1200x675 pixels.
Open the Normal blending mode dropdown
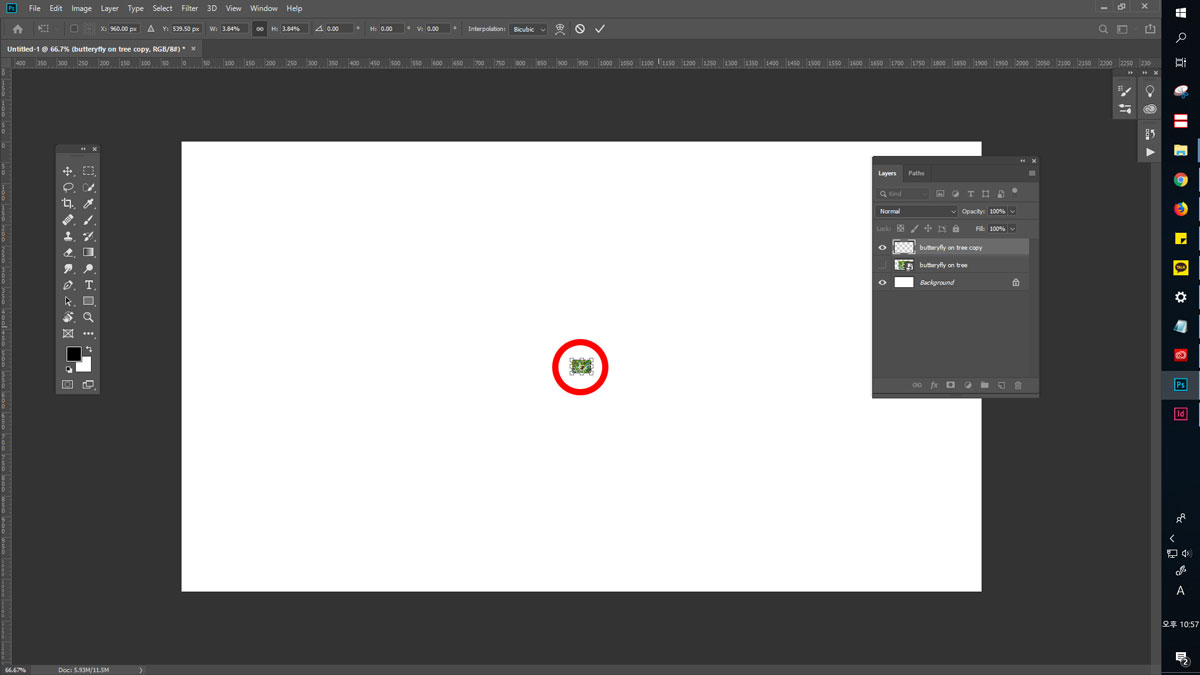[x=917, y=212]
